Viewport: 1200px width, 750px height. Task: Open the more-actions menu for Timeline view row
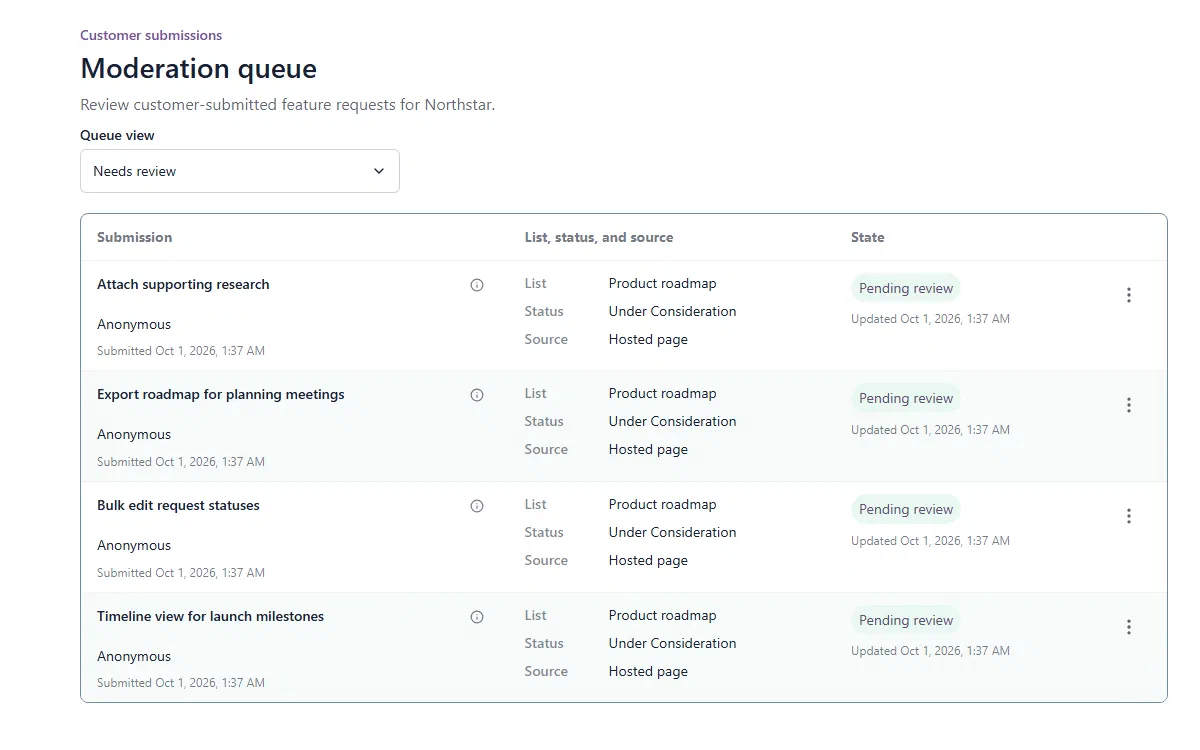(1129, 627)
